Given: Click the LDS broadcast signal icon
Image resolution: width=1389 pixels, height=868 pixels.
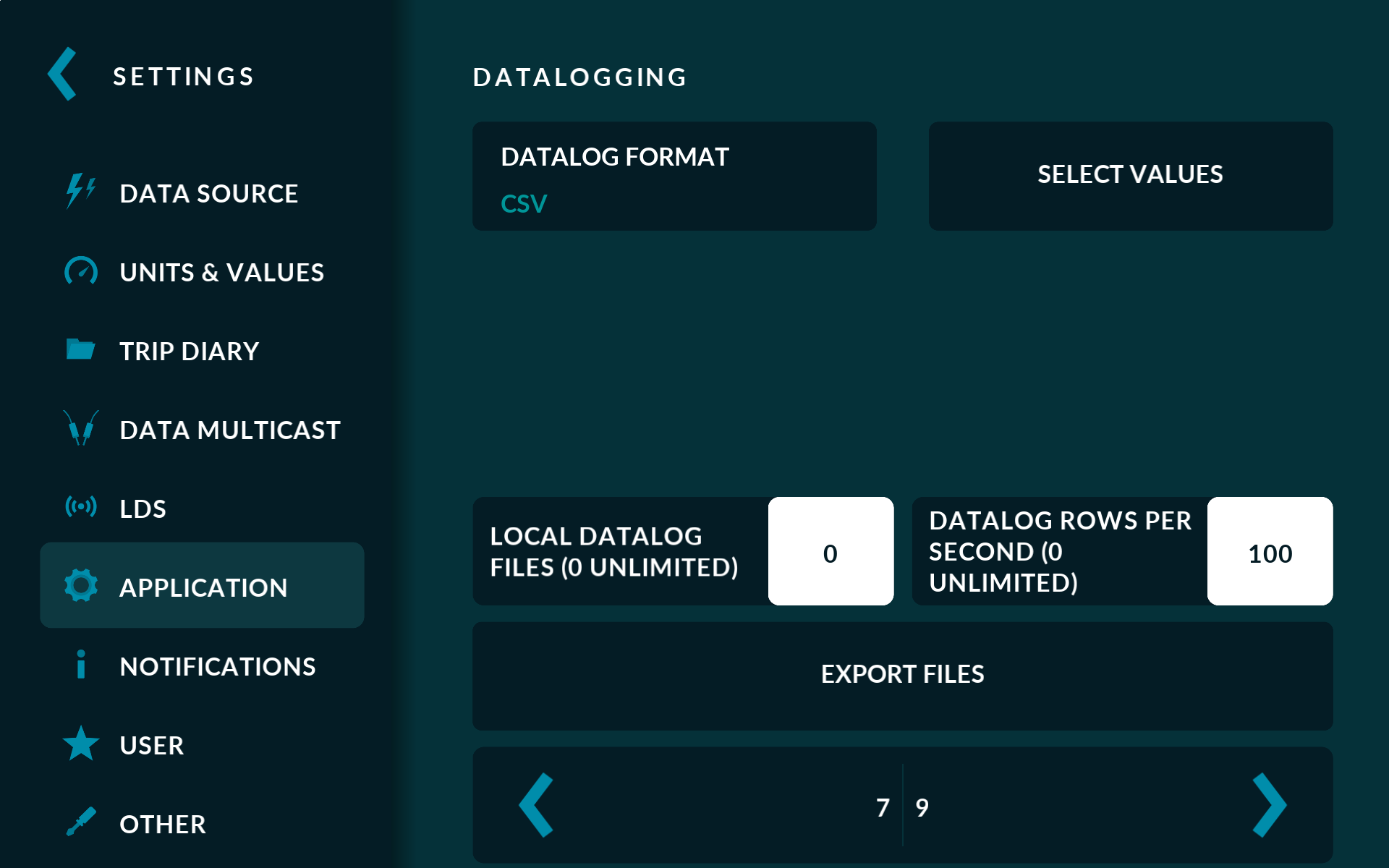Looking at the screenshot, I should (80, 506).
